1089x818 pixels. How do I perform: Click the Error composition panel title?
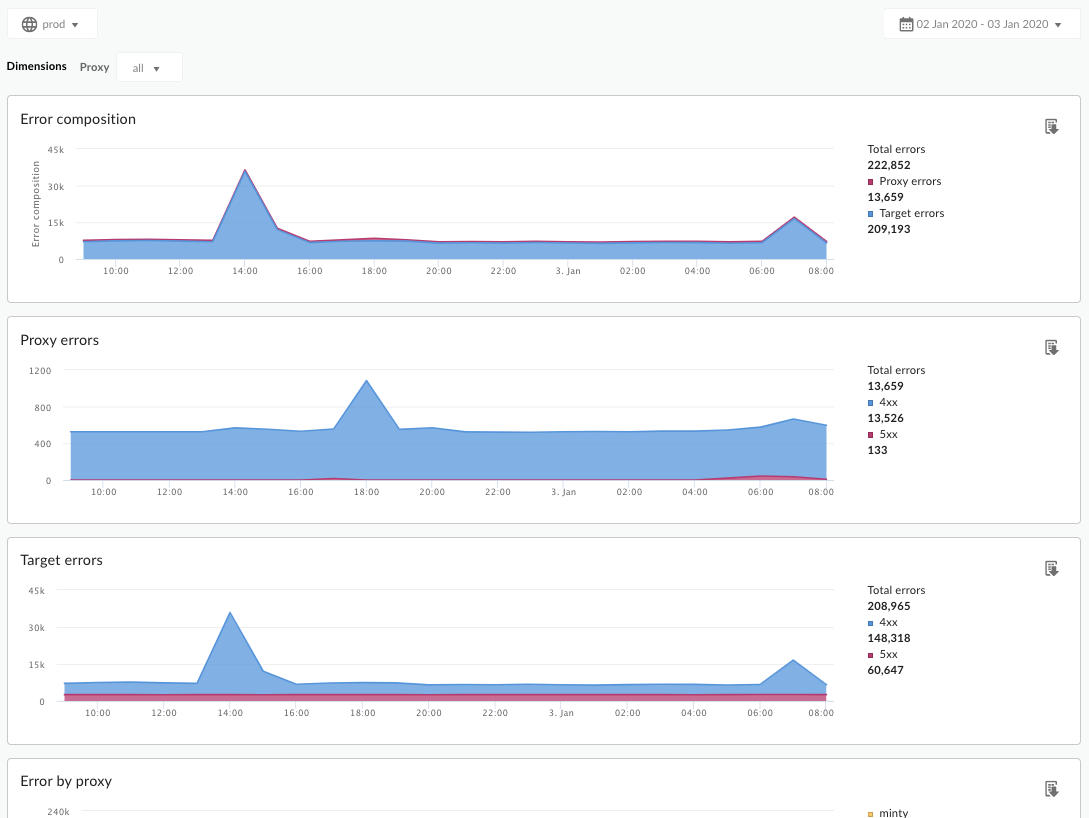[78, 119]
